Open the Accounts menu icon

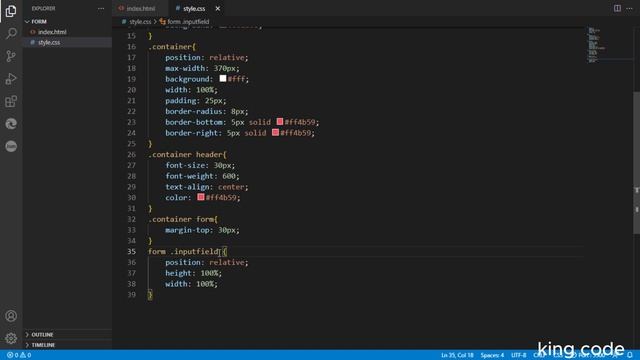11,316
